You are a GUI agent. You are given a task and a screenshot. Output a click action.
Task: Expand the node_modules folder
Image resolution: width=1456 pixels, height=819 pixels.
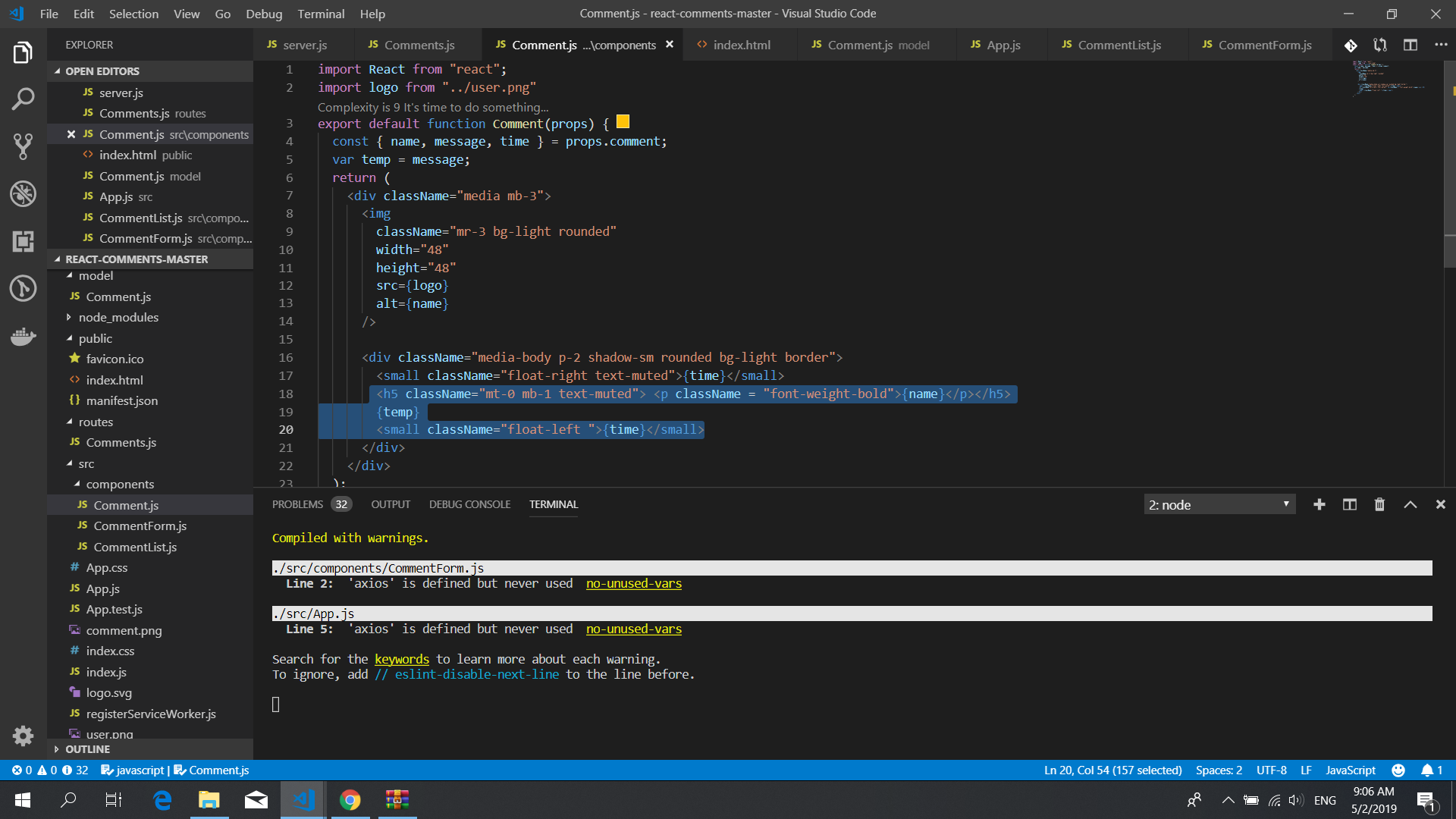coord(118,317)
